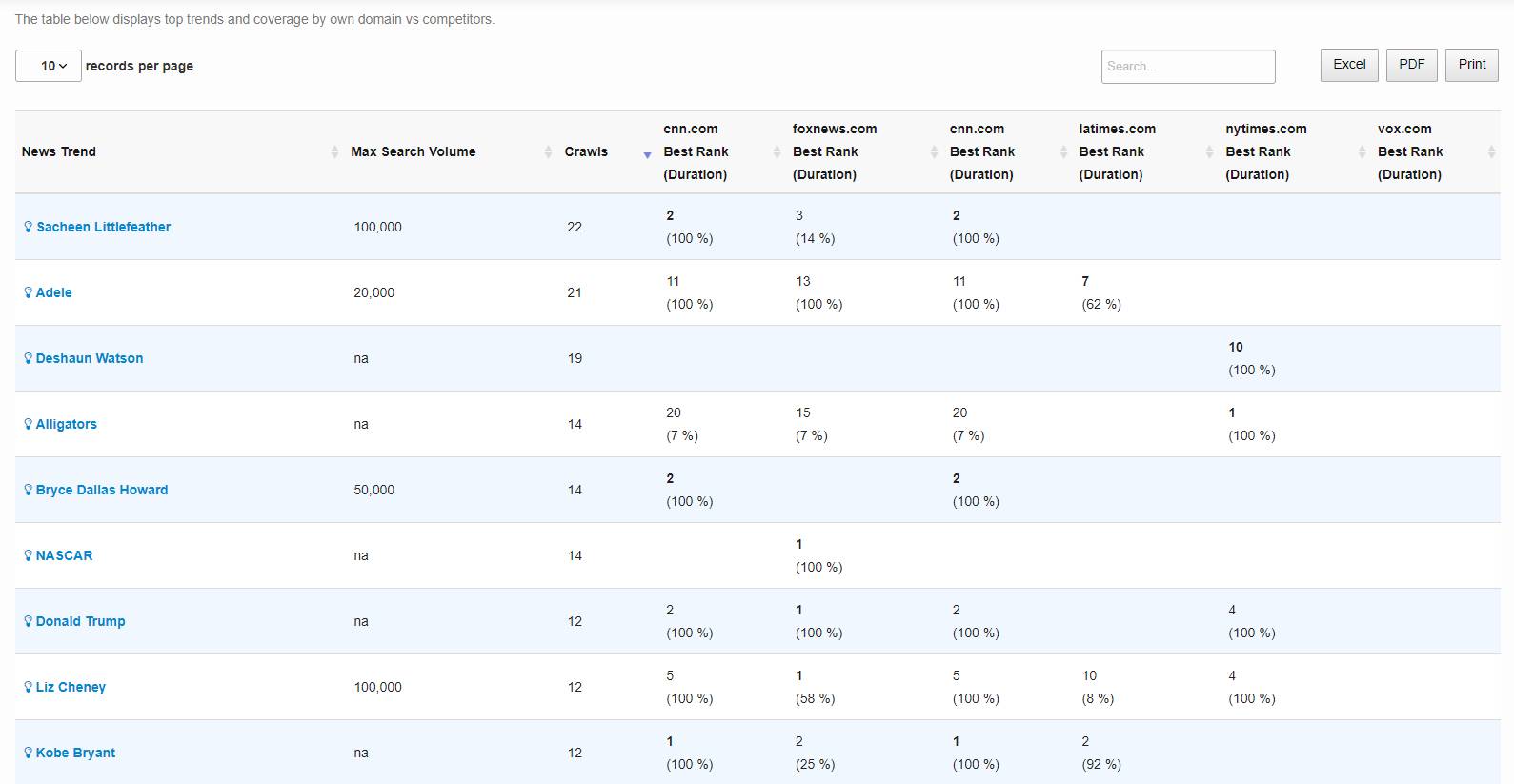Click nytimes.com rank 4 in Donald Trump's row

[1232, 610]
